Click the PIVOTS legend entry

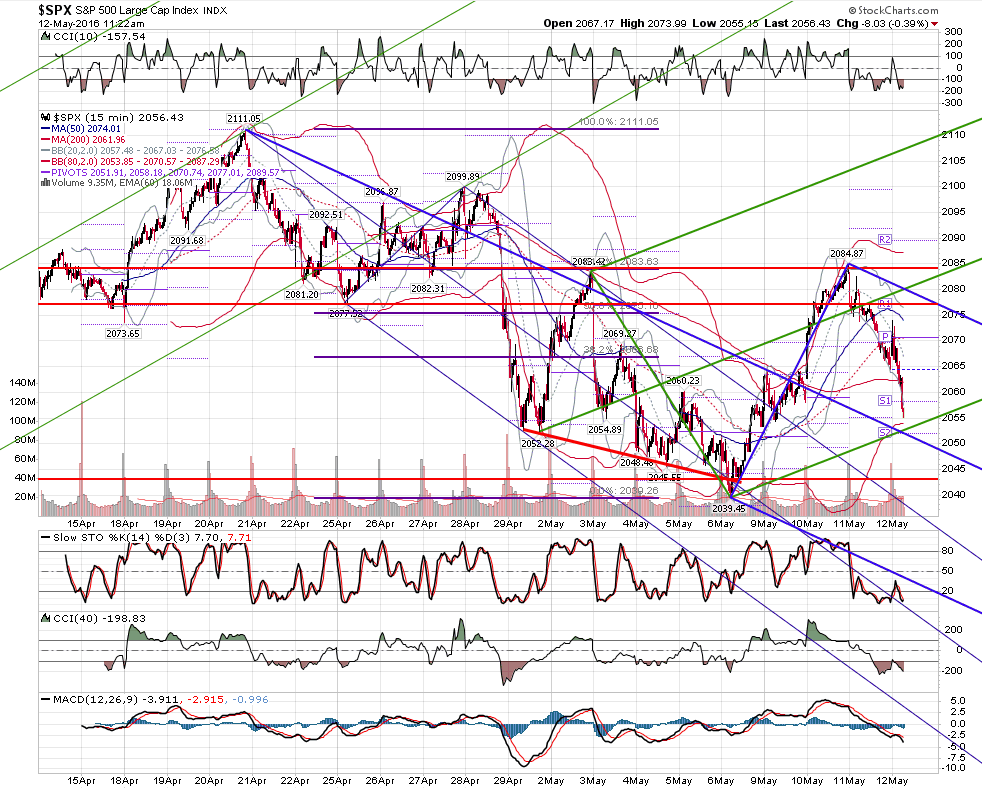165,172
